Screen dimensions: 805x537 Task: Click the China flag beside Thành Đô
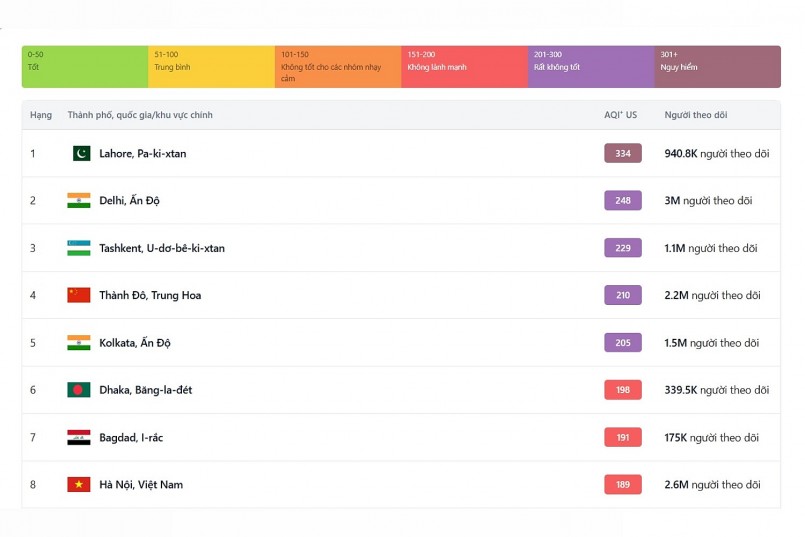coord(78,295)
